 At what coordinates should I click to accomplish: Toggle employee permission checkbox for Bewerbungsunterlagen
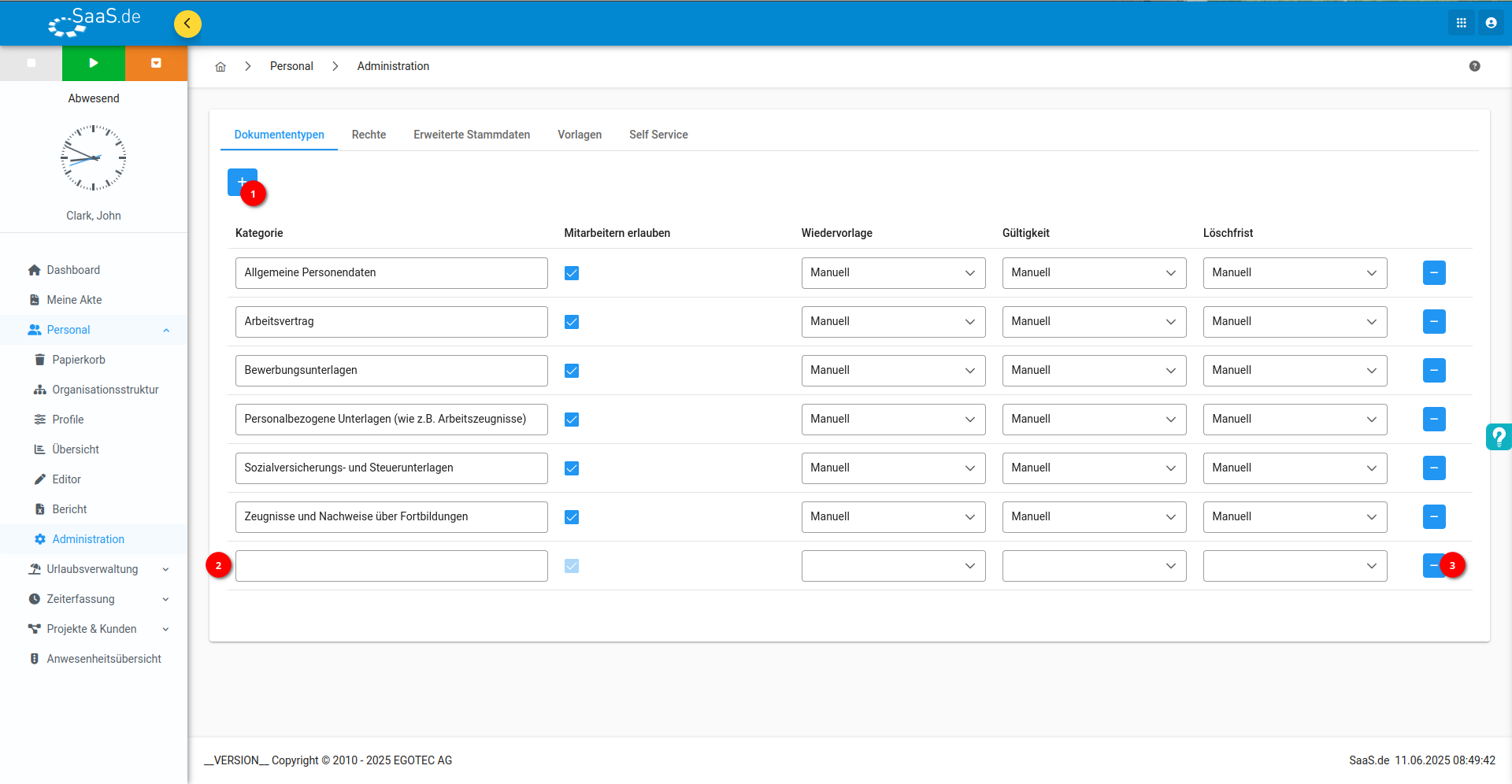(x=572, y=371)
